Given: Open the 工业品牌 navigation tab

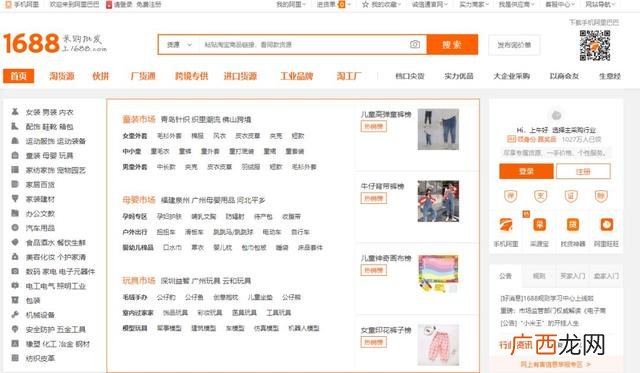Looking at the screenshot, I should tap(297, 76).
